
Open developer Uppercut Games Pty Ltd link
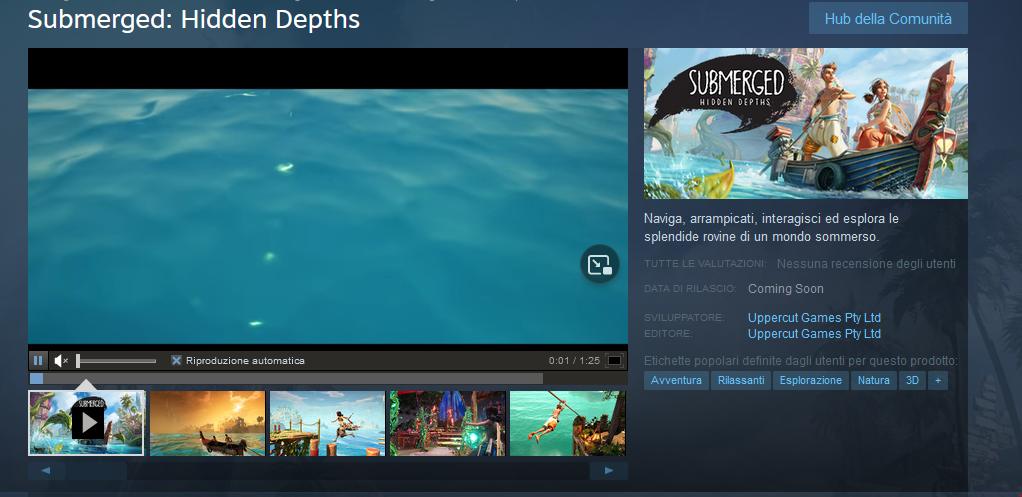[x=814, y=318]
